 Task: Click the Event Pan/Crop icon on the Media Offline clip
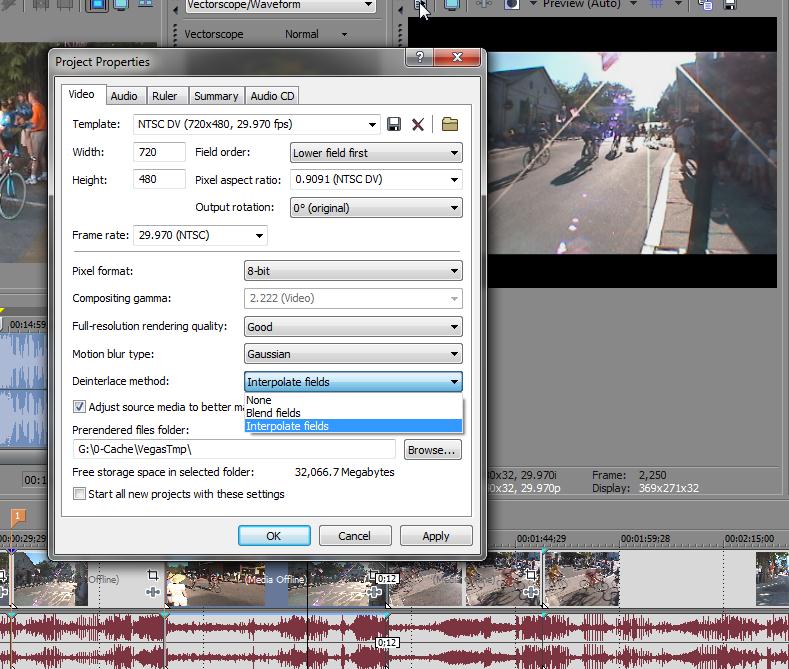coord(153,576)
